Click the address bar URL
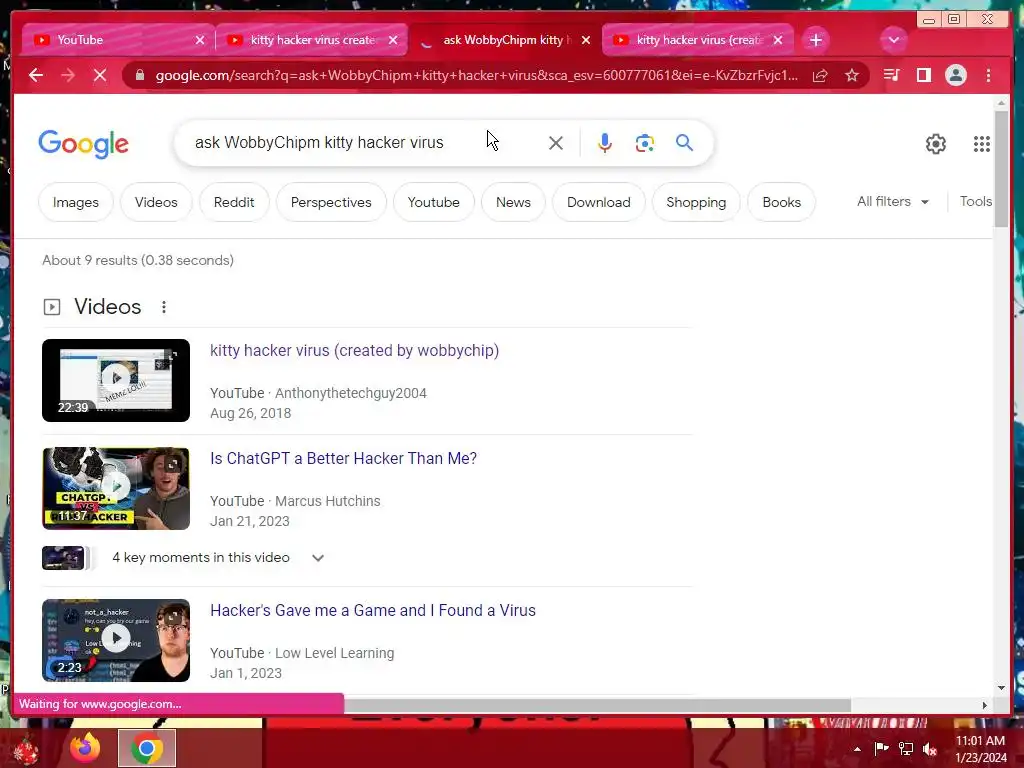This screenshot has height=768, width=1024. pos(476,76)
